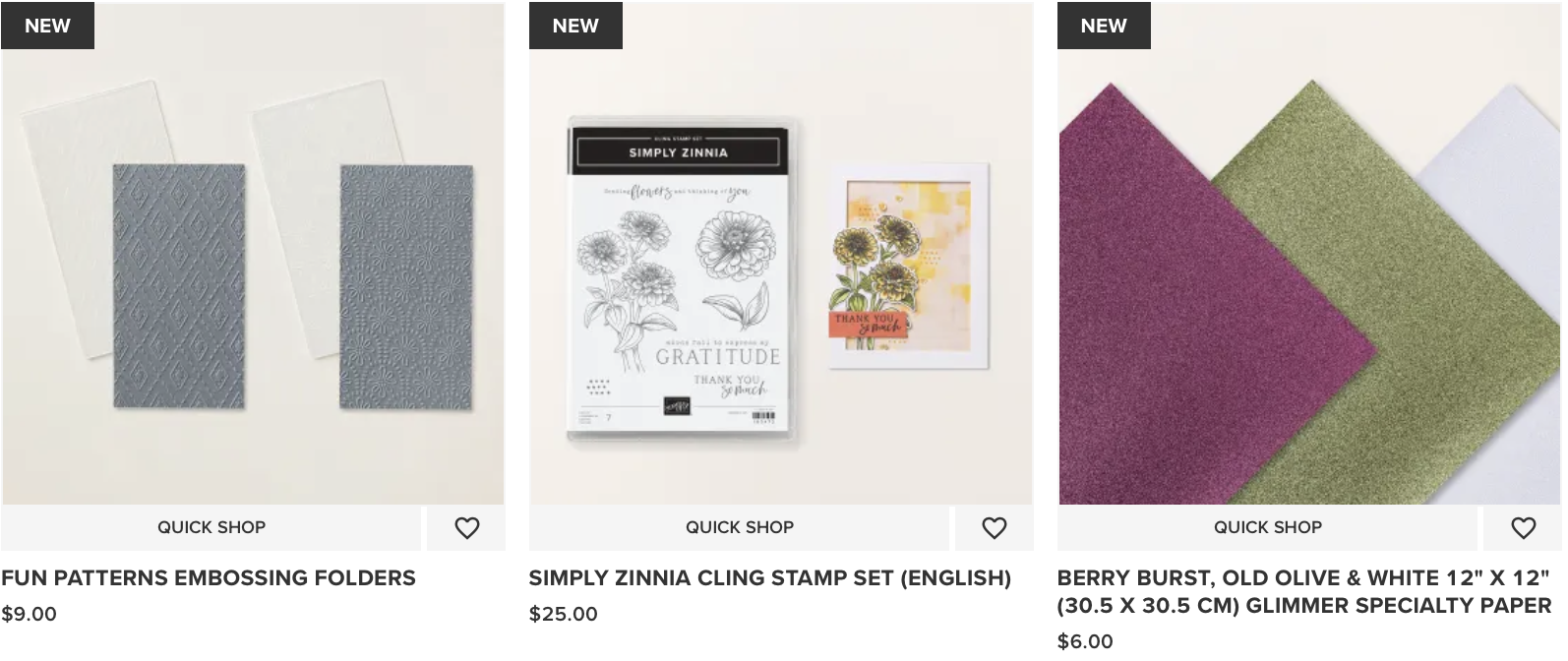Viewport: 1568px width, 661px height.
Task: Open Quick Shop for Simply Zinnia stamp set
Action: click(740, 528)
